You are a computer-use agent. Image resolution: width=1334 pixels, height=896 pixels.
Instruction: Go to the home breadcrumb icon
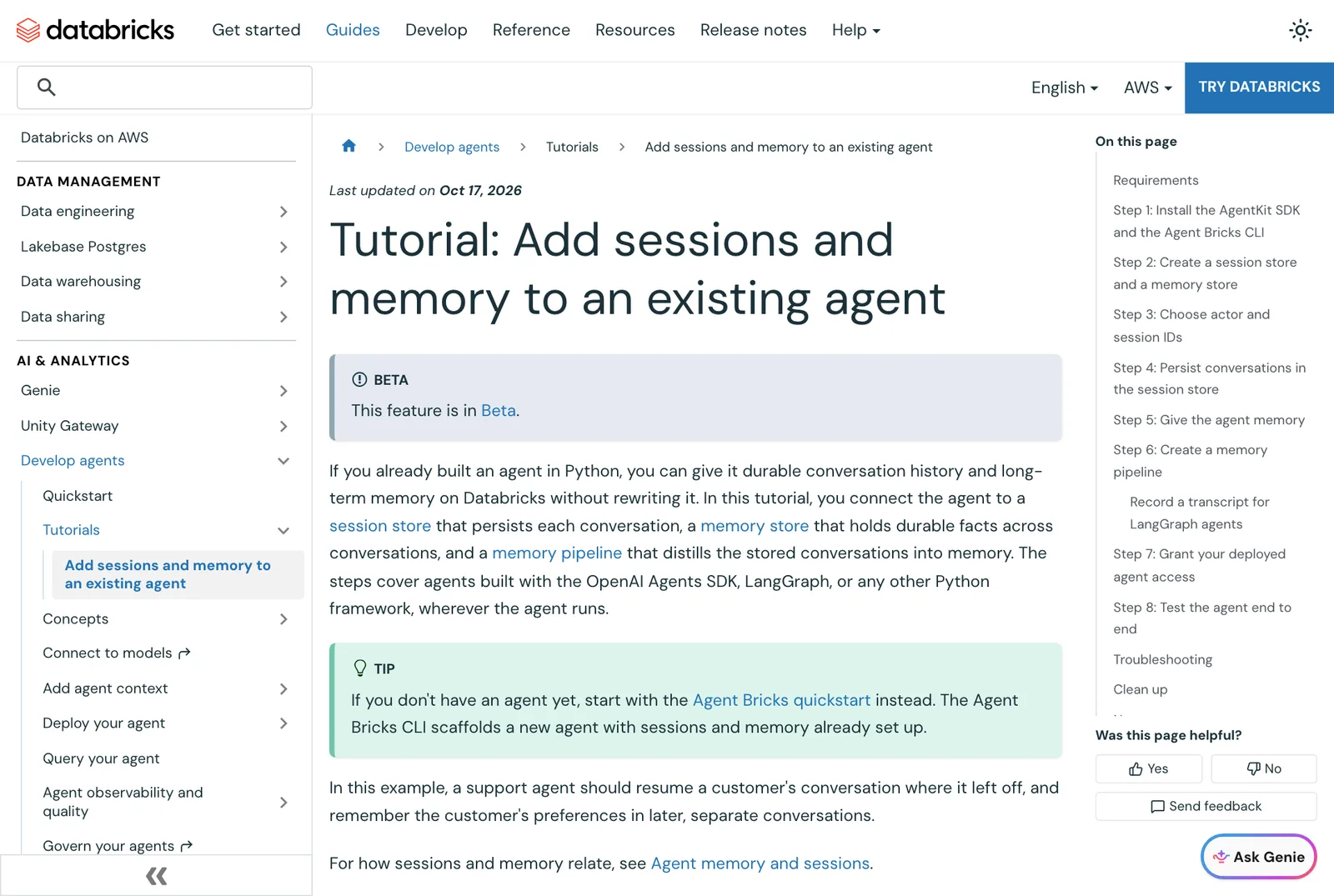click(349, 146)
